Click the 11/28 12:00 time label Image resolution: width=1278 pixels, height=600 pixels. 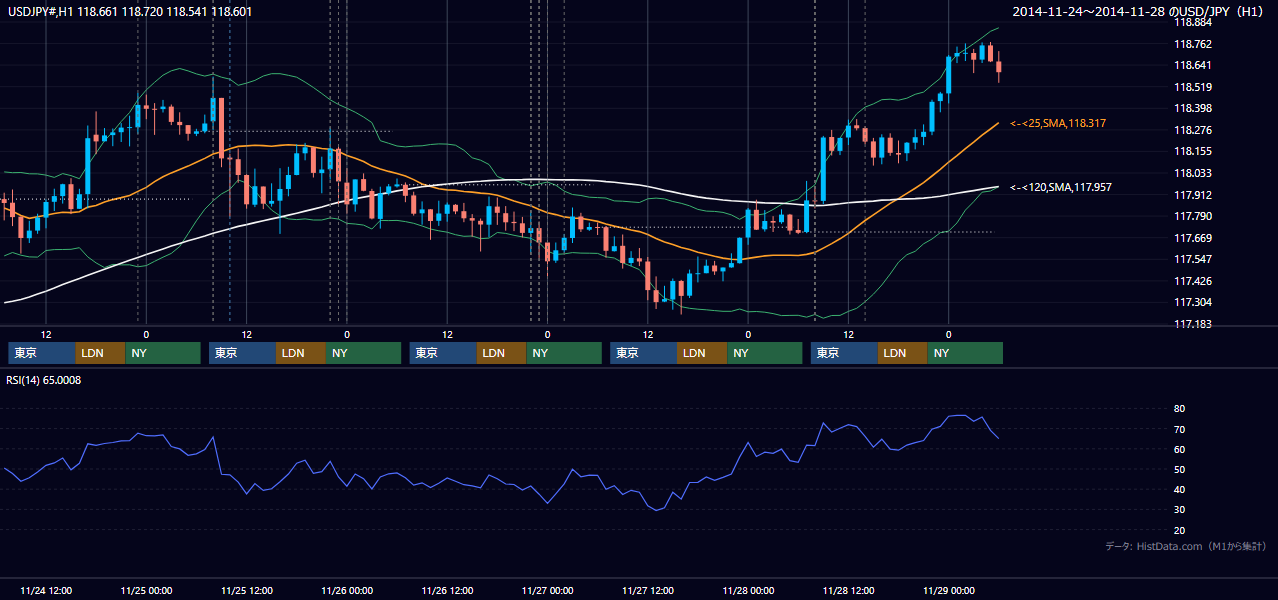(848, 590)
